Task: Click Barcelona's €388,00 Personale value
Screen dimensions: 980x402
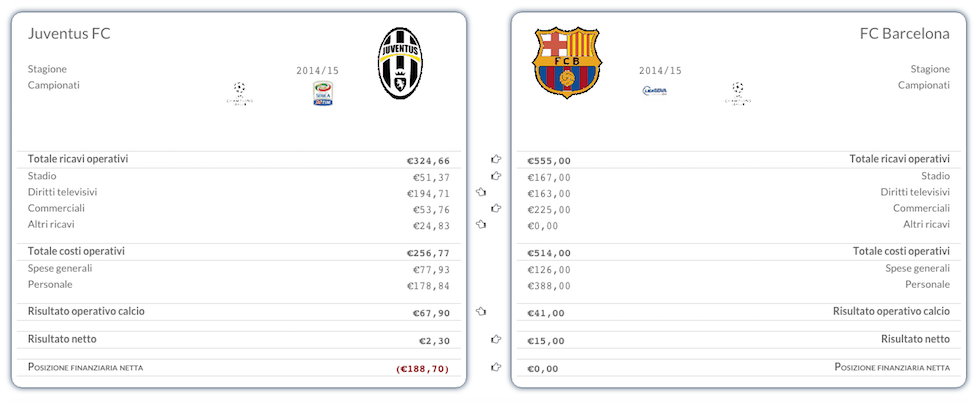Action: [x=550, y=285]
